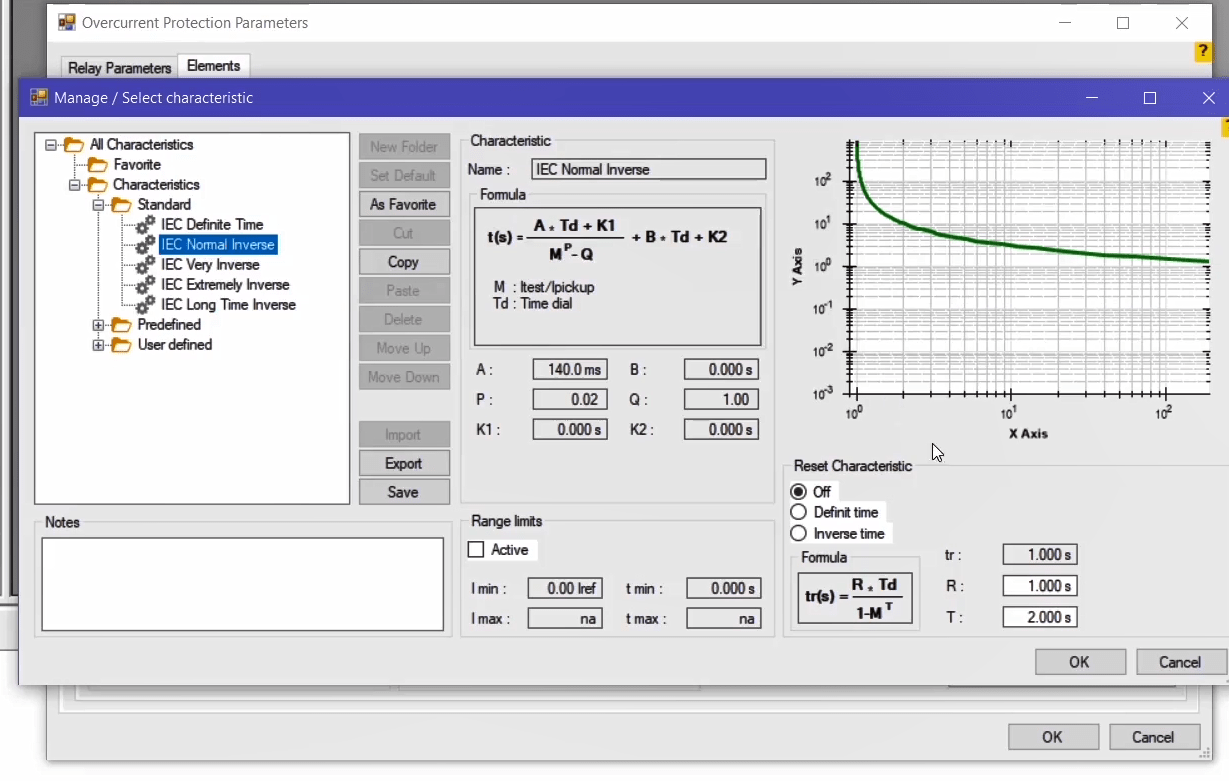1229x781 pixels.
Task: Click the Predefined folder icon
Action: [x=121, y=325]
